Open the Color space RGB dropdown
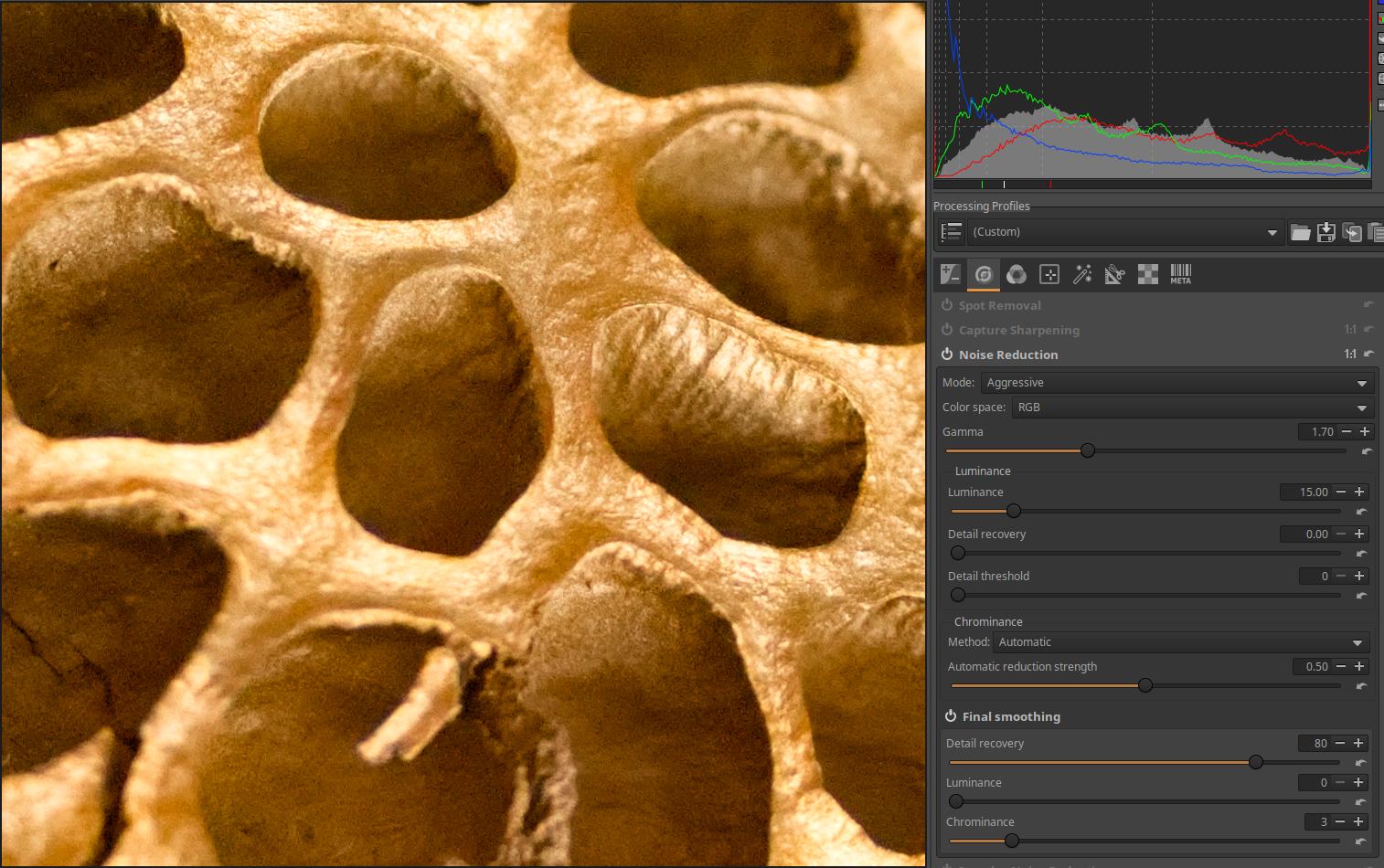 click(1192, 408)
